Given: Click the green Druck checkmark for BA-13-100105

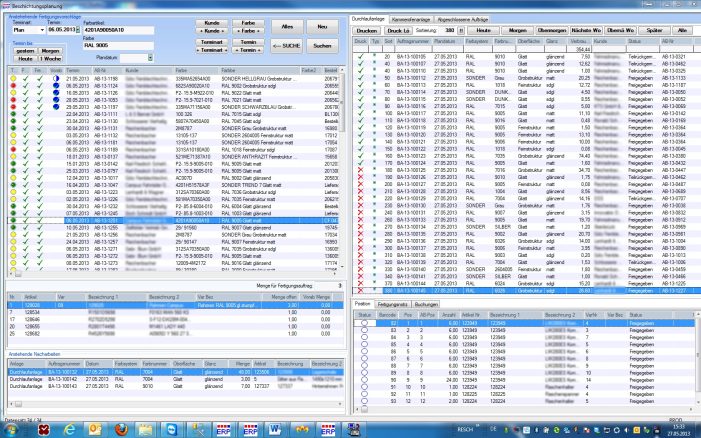Looking at the screenshot, I should click(x=360, y=57).
